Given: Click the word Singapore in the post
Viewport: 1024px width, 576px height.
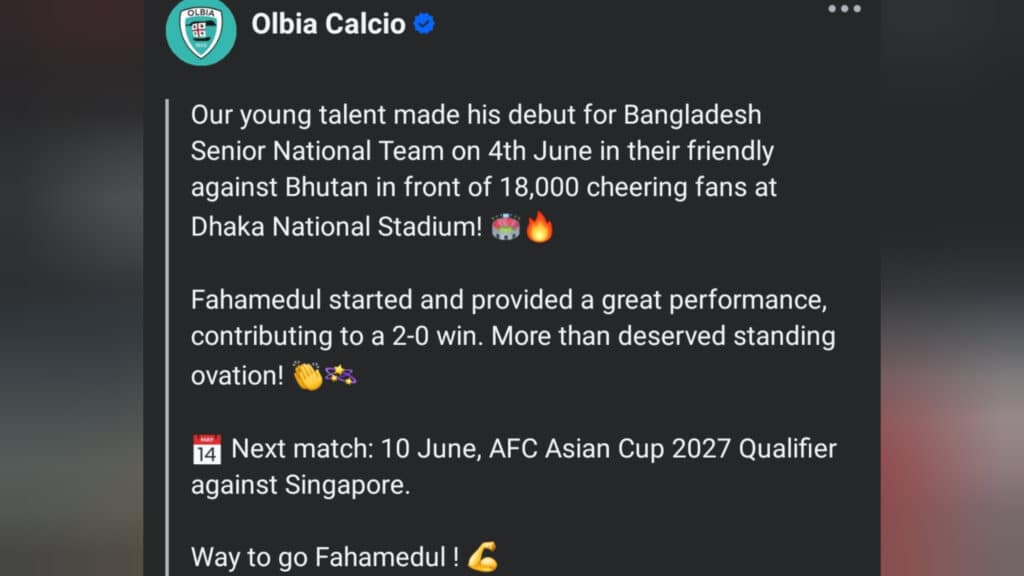Looking at the screenshot, I should click(347, 486).
